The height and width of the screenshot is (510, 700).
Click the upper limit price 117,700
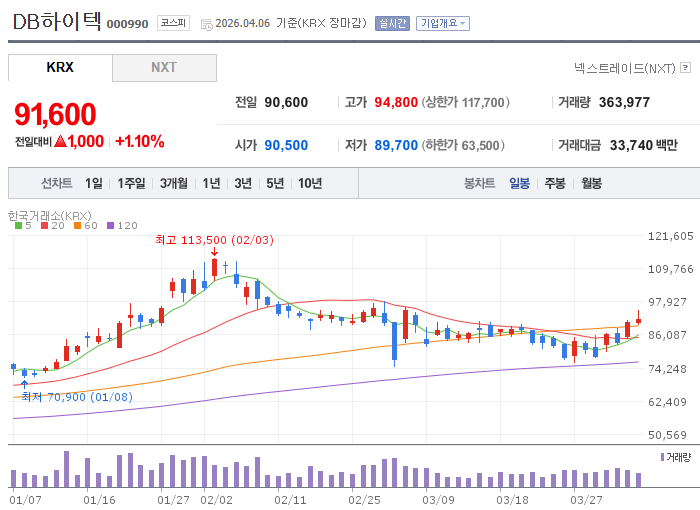pyautogui.click(x=483, y=103)
